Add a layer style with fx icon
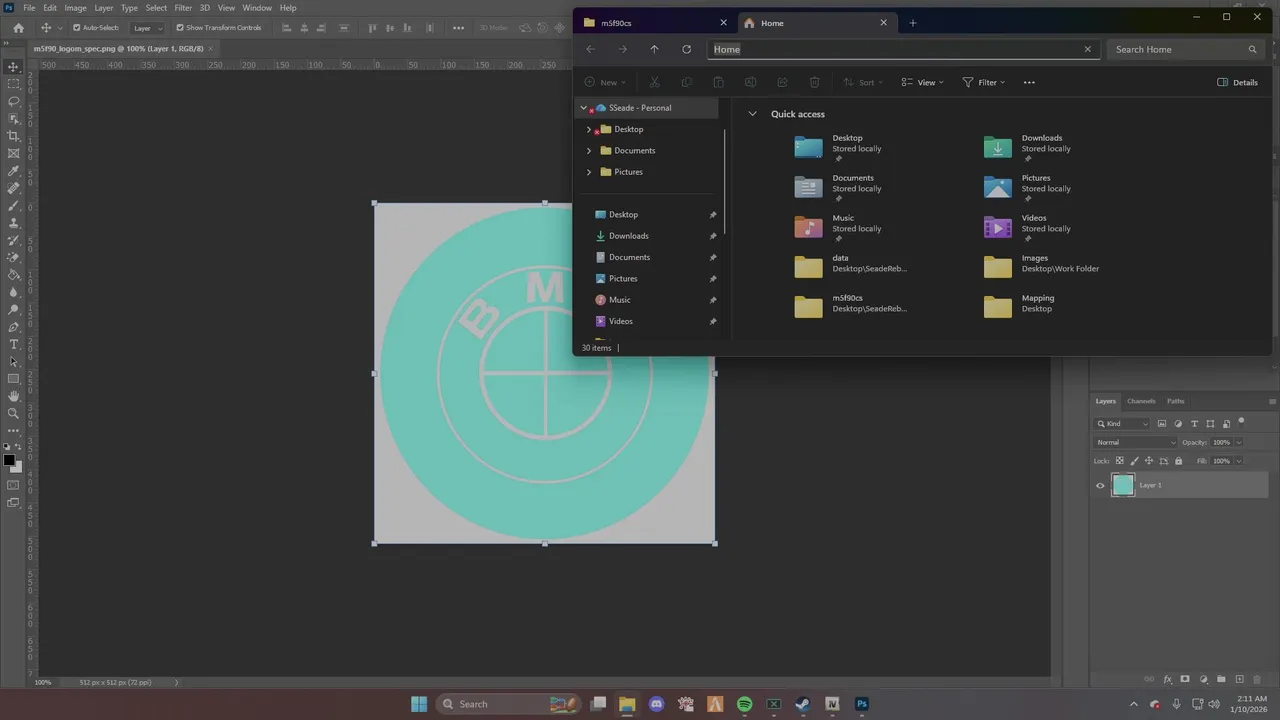Viewport: 1280px width, 720px height. point(1167,680)
